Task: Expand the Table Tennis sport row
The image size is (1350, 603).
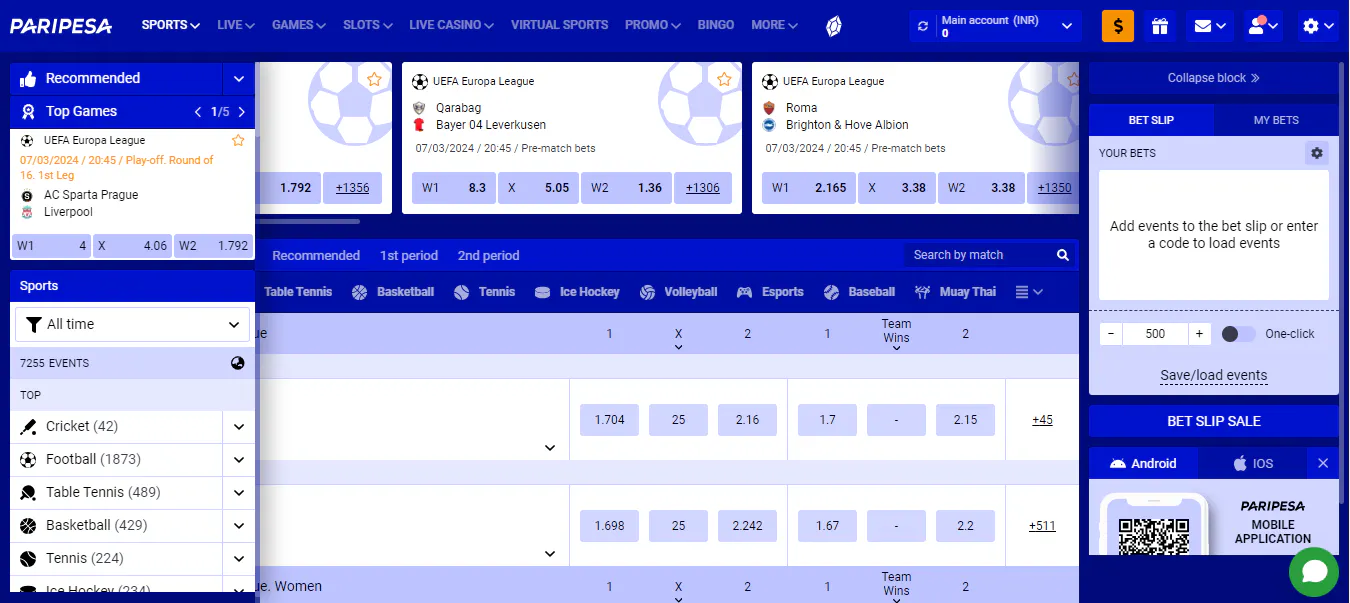Action: click(x=239, y=493)
